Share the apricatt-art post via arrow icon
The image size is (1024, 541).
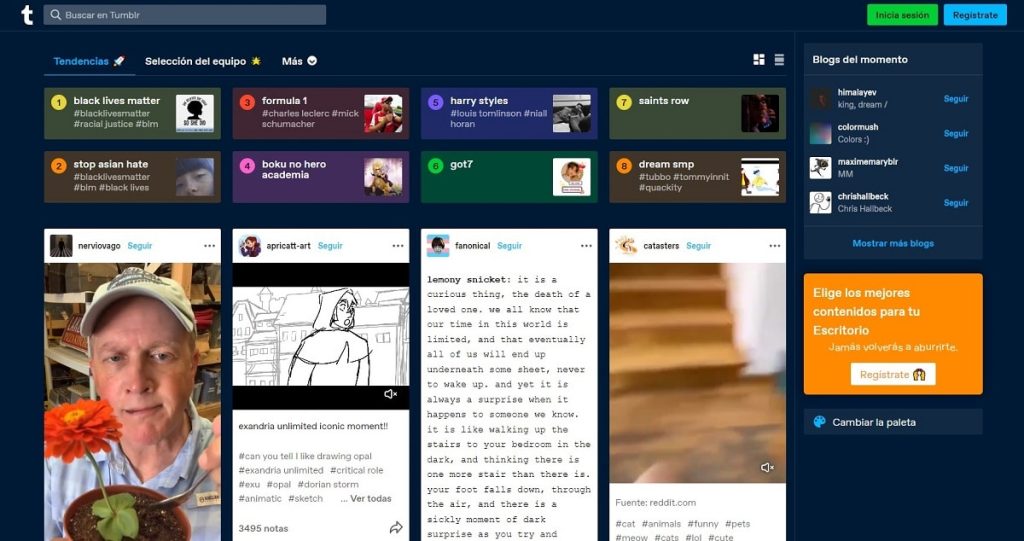[396, 527]
